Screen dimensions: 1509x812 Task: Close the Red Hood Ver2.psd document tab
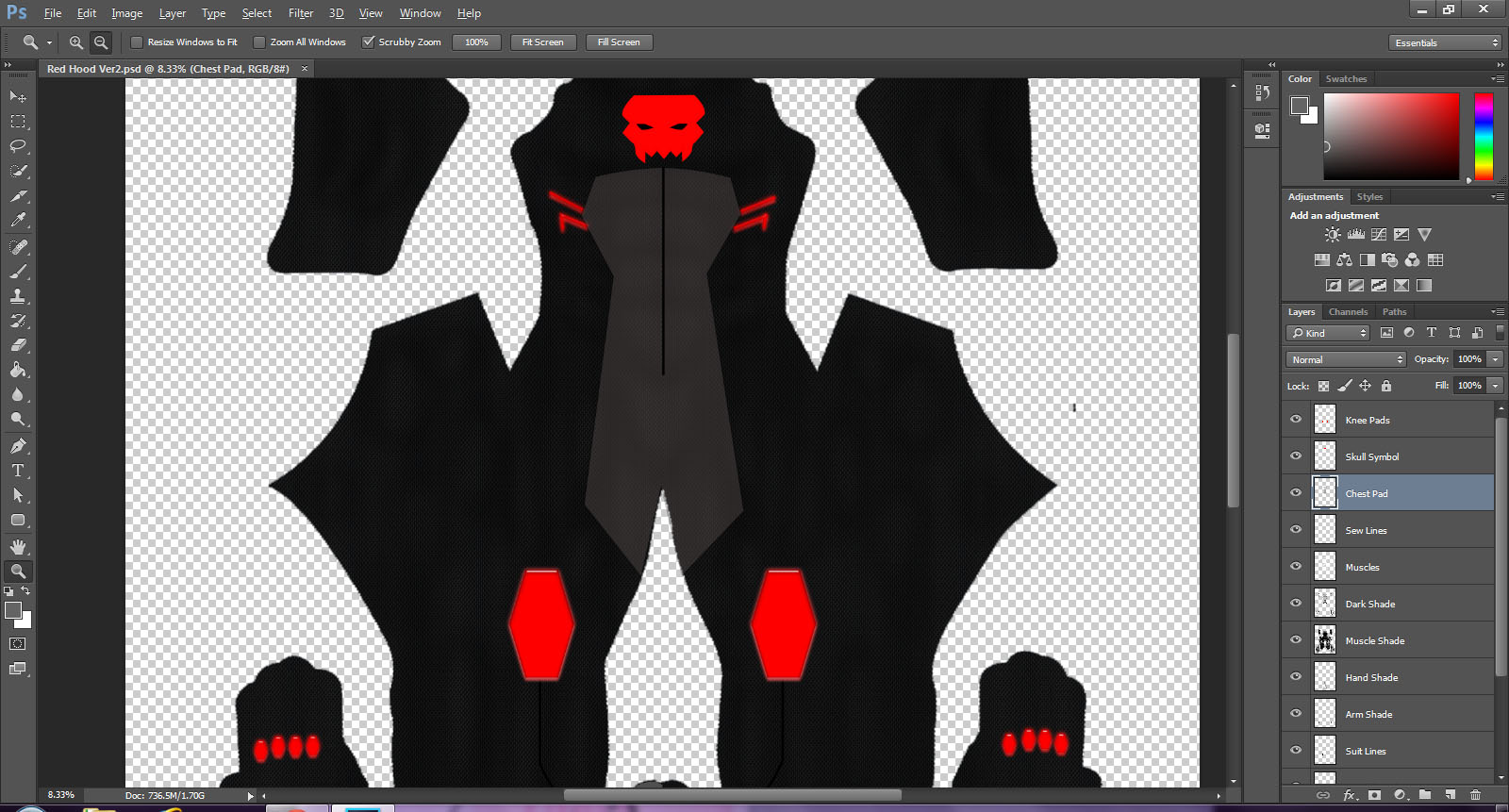pyautogui.click(x=305, y=69)
